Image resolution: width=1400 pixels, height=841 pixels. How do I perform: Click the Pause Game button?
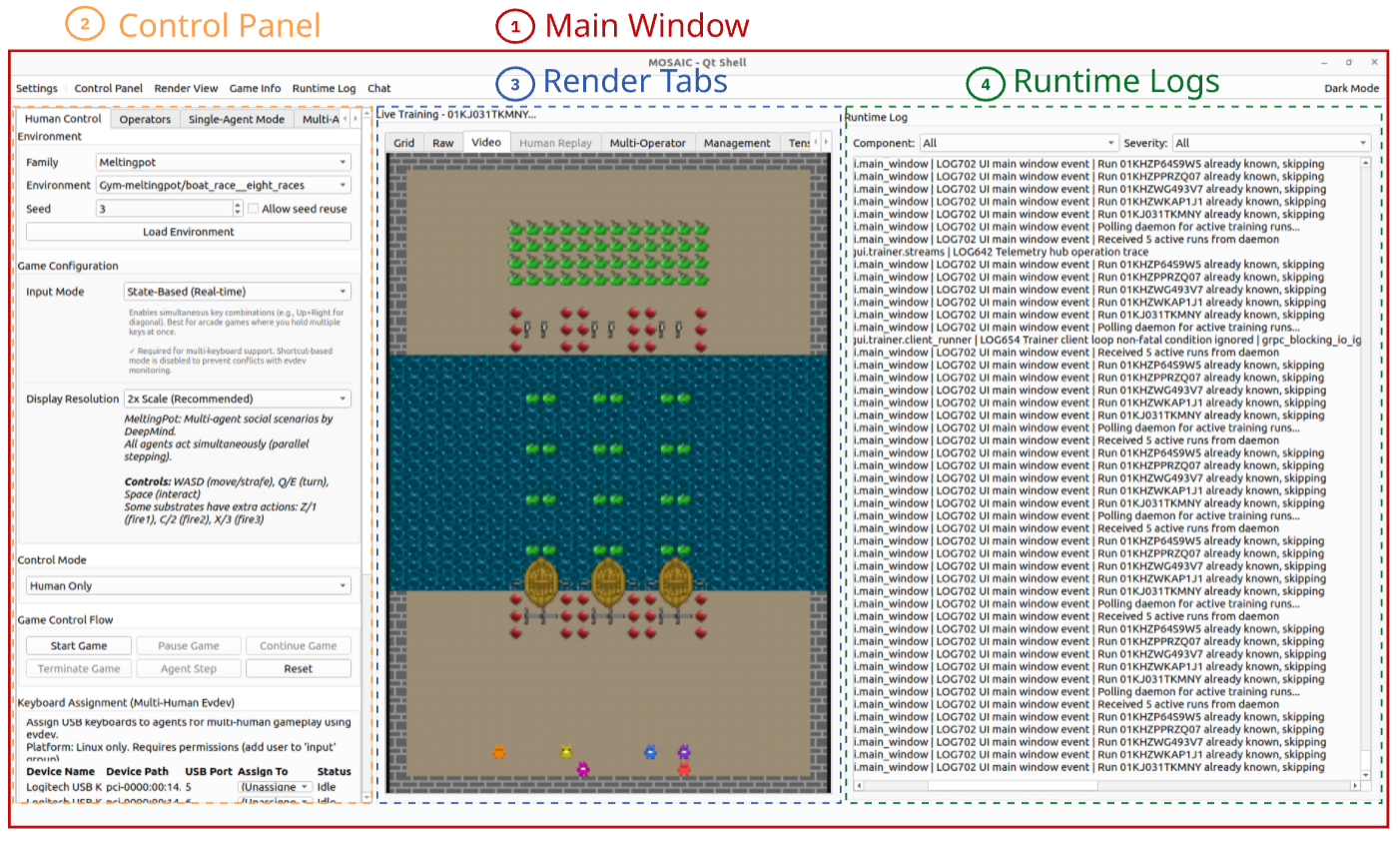[x=189, y=646]
